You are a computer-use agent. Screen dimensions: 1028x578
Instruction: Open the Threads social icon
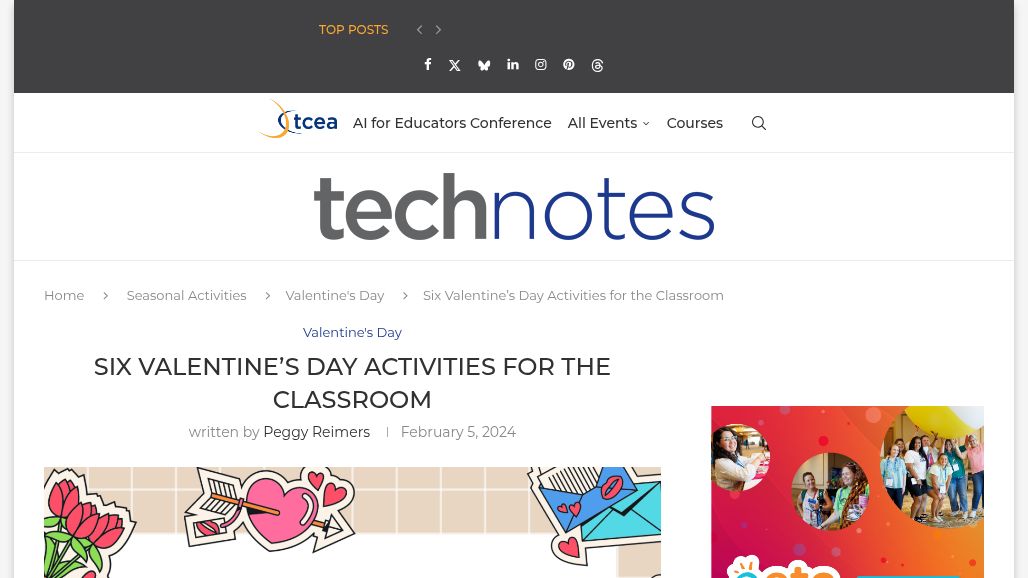click(x=598, y=66)
